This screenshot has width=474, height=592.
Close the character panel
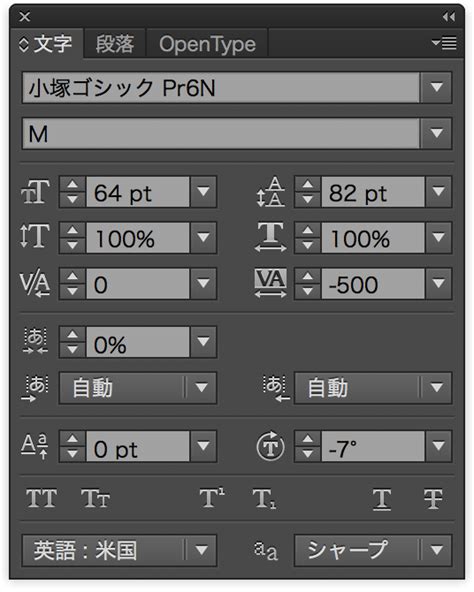pyautogui.click(x=25, y=17)
